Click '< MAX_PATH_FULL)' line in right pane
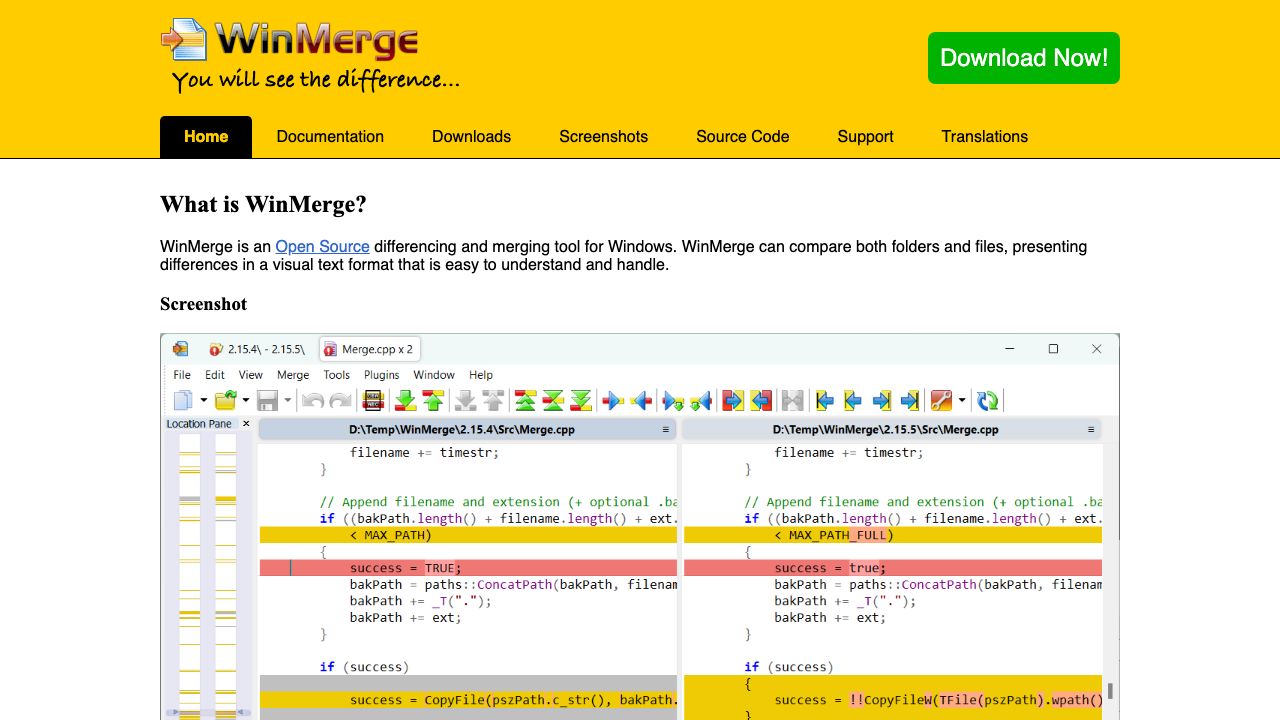Image resolution: width=1280 pixels, height=720 pixels. pyautogui.click(x=893, y=535)
